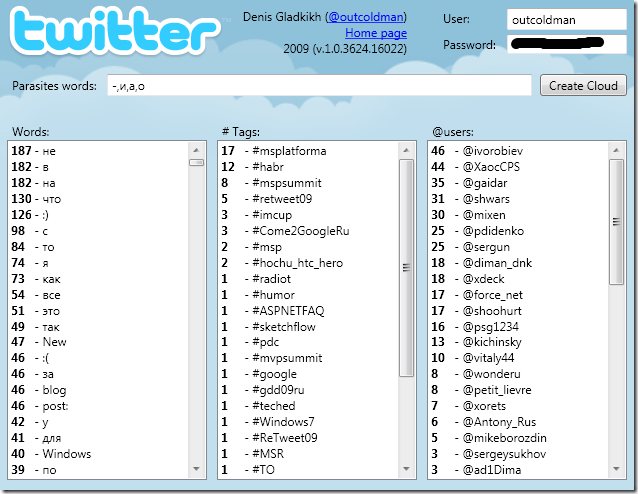
Task: Select tag row #hochu_htc_hero
Action: (308, 263)
